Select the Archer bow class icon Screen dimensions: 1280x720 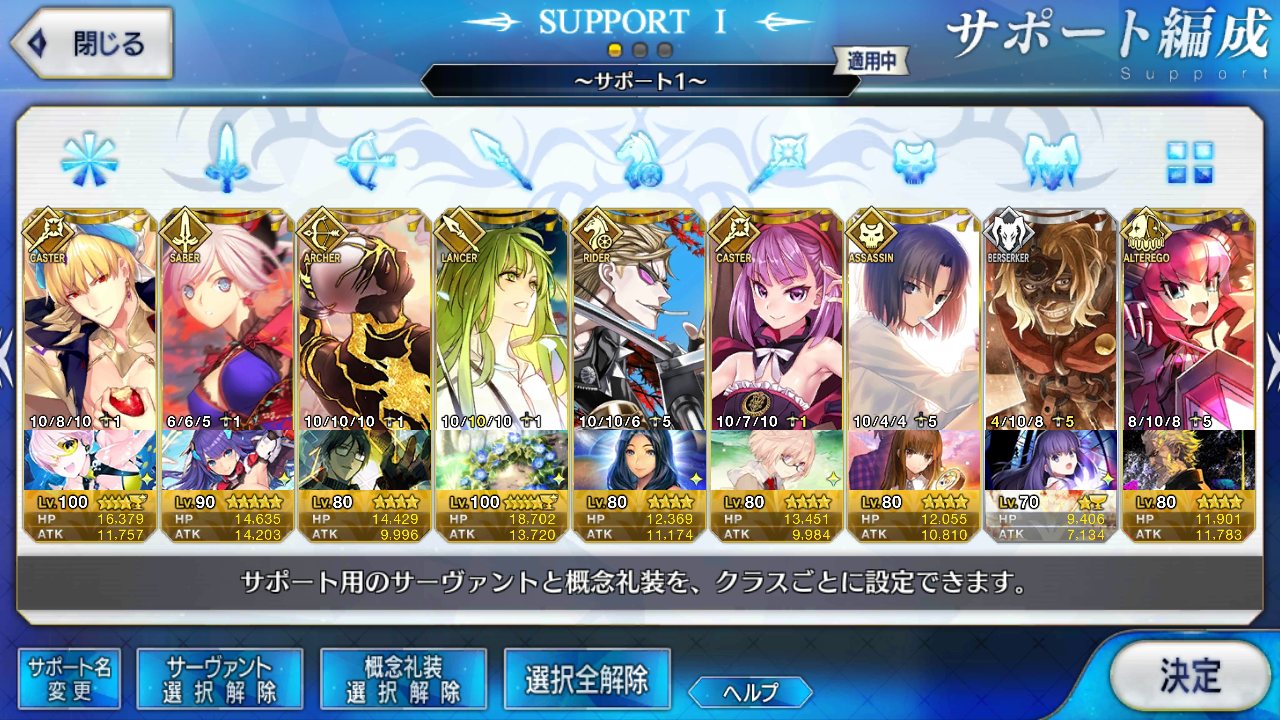[x=365, y=159]
